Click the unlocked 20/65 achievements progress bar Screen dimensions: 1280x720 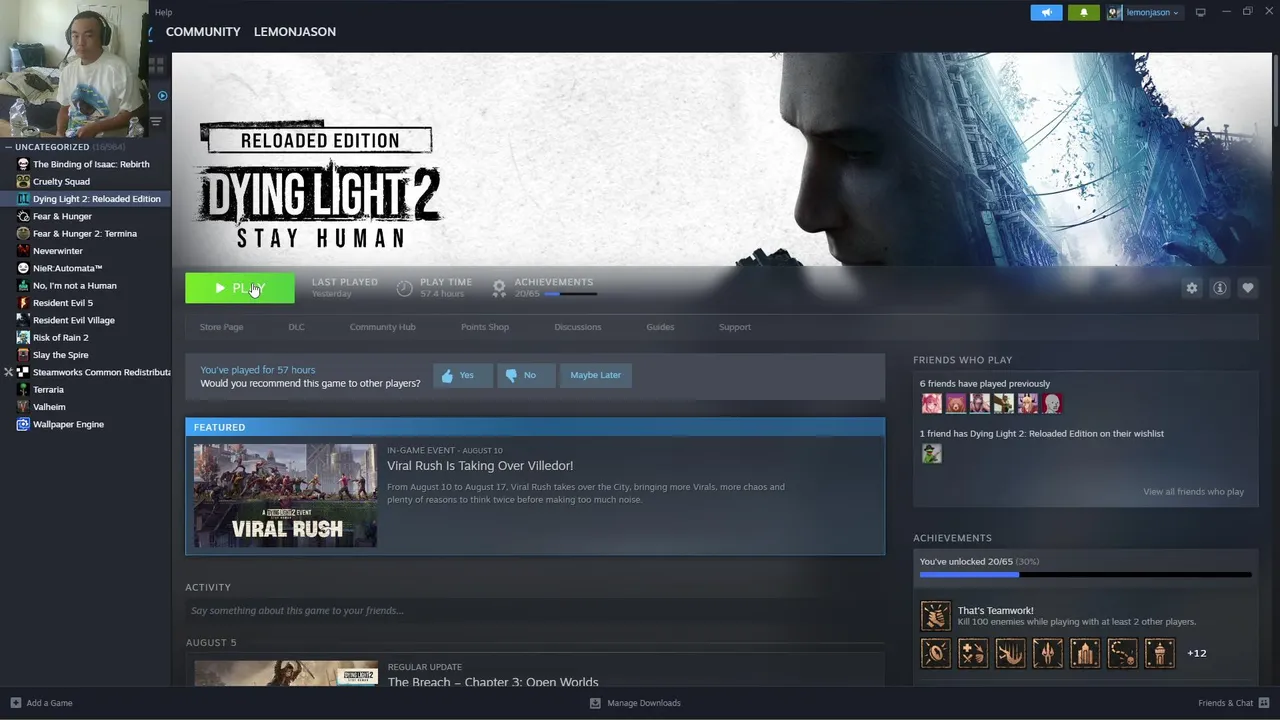[x=1085, y=575]
